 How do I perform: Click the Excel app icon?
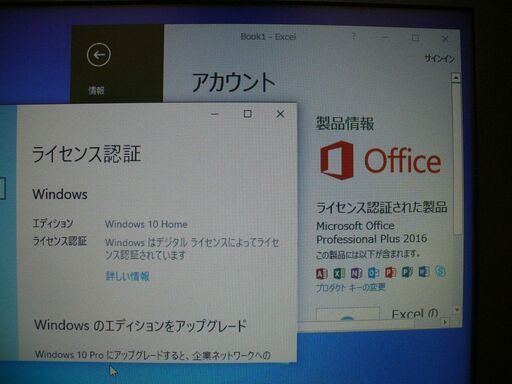coord(339,273)
